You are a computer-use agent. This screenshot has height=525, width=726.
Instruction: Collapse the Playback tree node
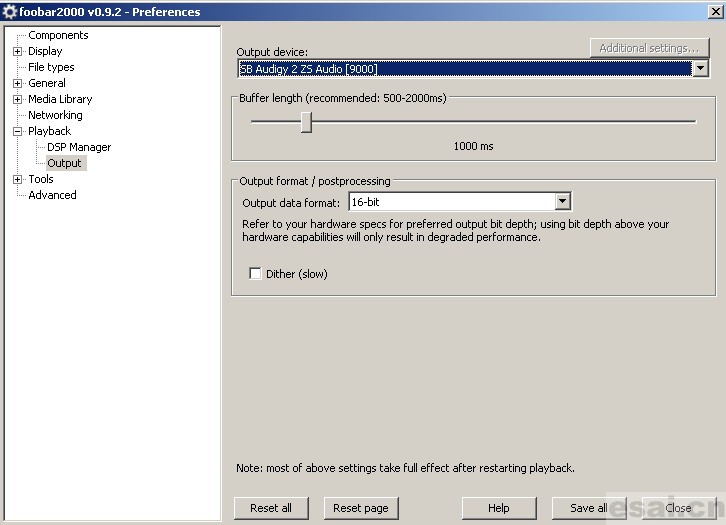coord(17,131)
